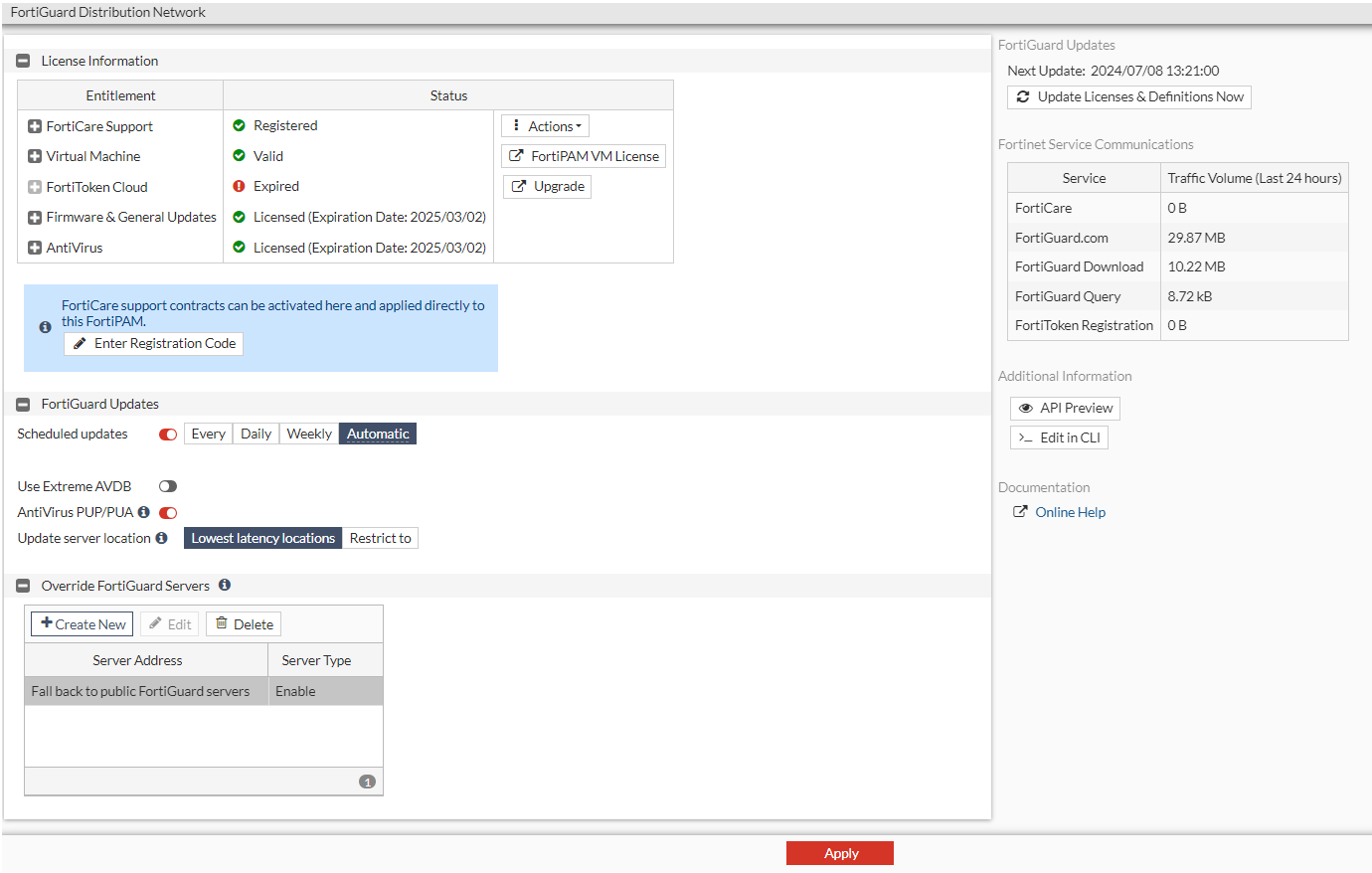Click the info icon beside Update server location
1372x873 pixels.
tap(161, 538)
